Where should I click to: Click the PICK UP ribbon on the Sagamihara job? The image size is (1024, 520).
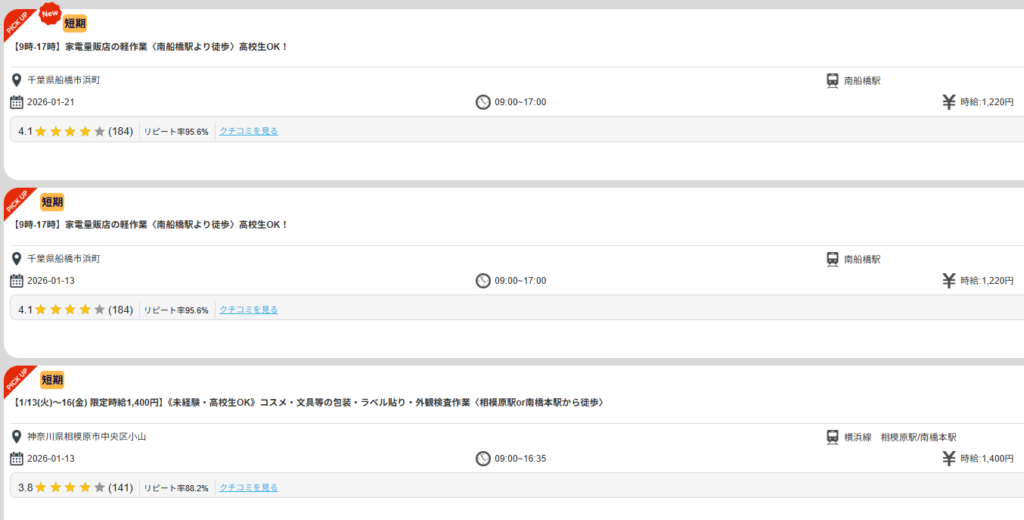(18, 380)
